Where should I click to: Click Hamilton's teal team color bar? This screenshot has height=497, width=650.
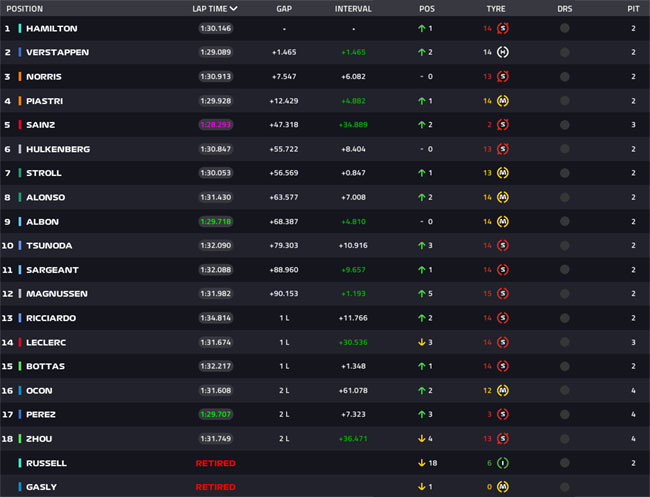(19, 28)
